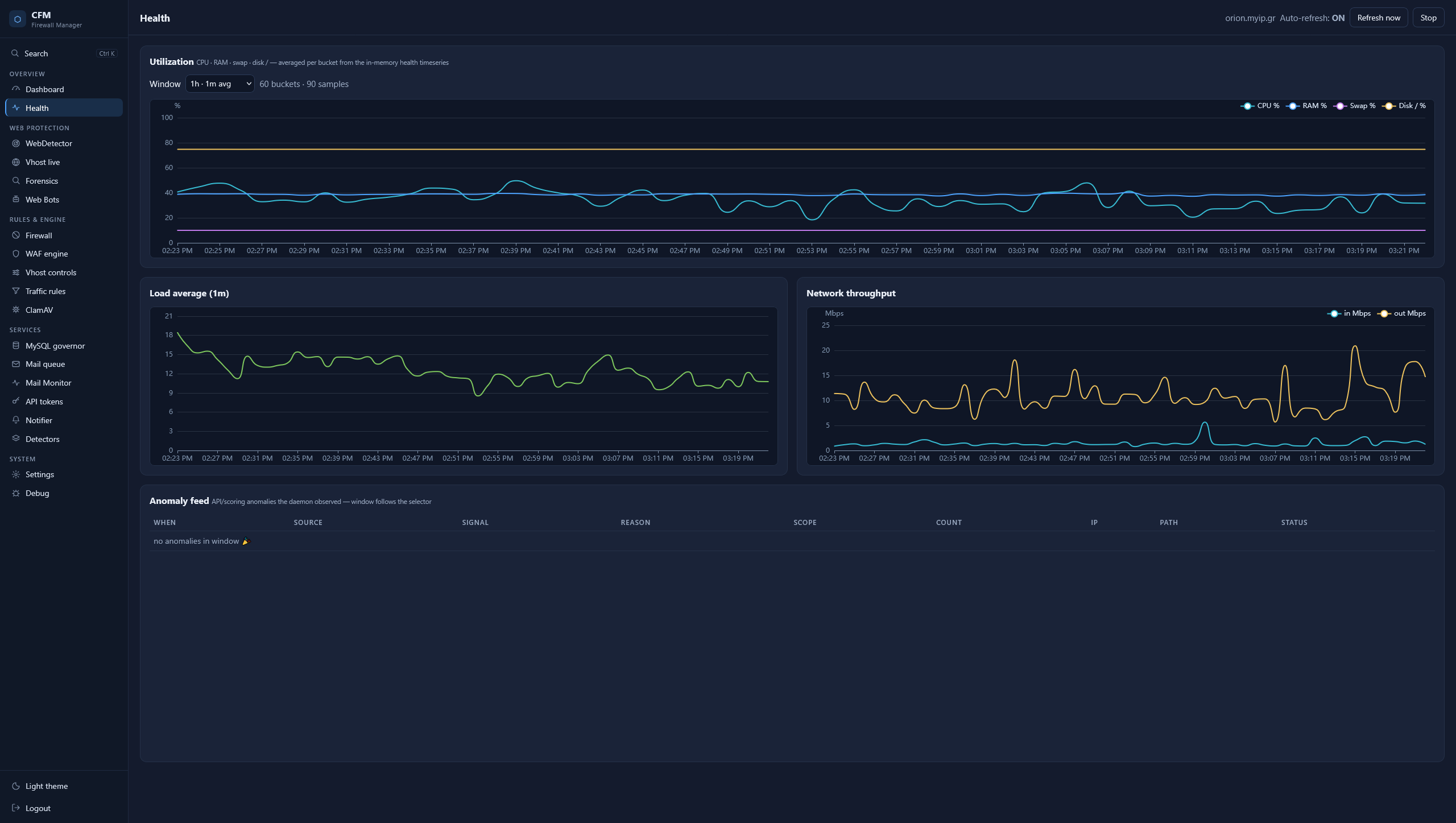Open the Dashboard gauge icon
This screenshot has width=1456, height=823.
coord(16,89)
